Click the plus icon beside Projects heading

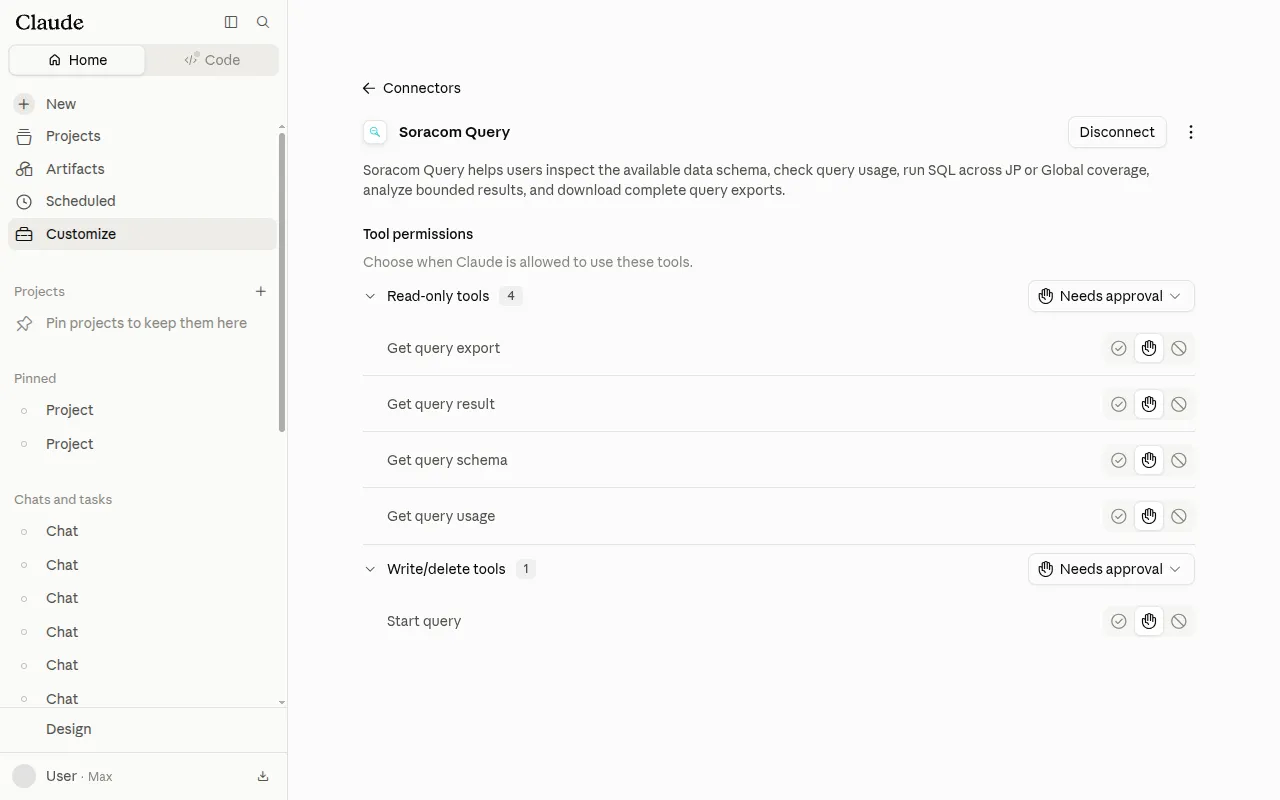[261, 291]
